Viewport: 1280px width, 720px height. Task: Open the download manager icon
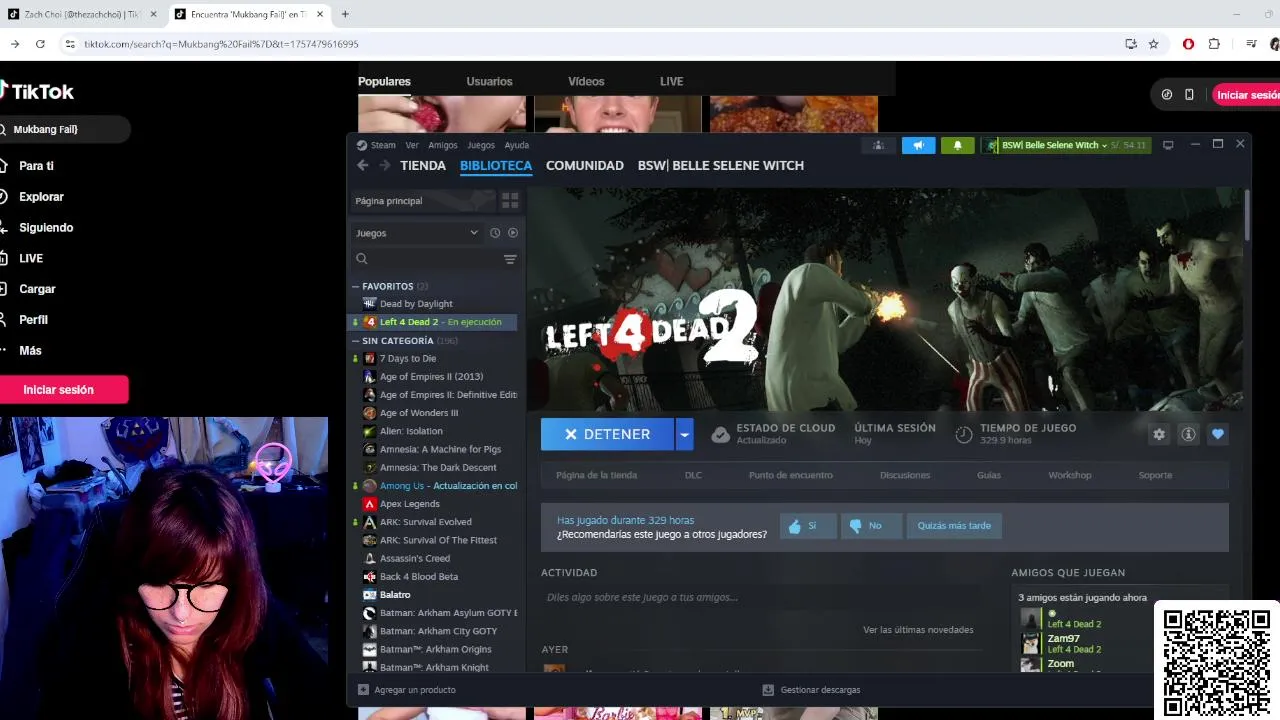point(768,690)
